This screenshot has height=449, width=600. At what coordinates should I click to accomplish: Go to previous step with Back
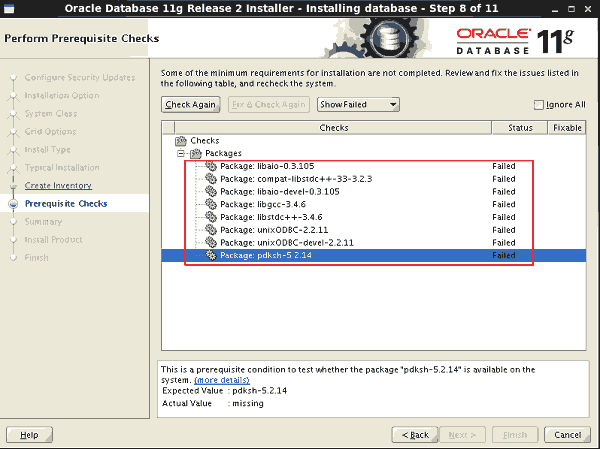click(415, 435)
